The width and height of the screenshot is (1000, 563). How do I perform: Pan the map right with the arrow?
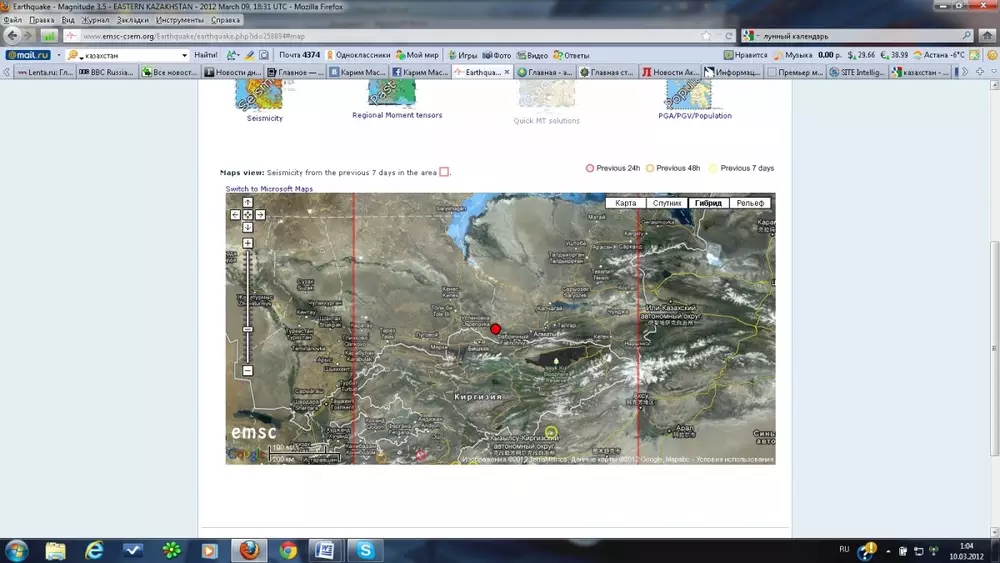(x=260, y=215)
